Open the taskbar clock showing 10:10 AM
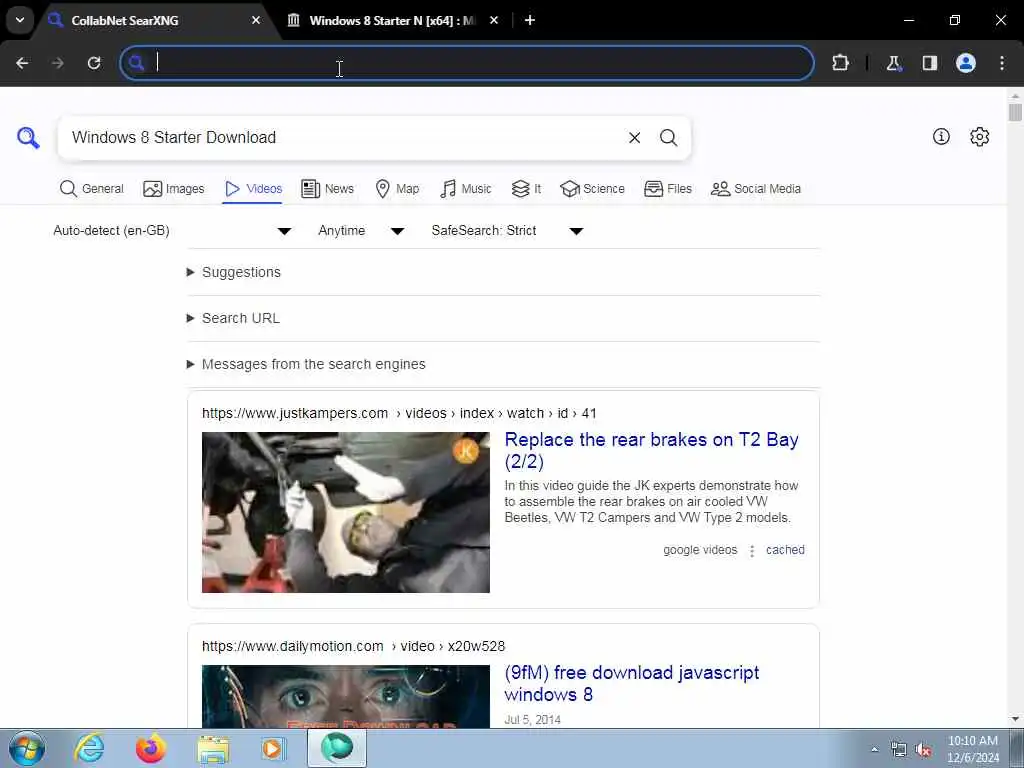 [x=973, y=749]
